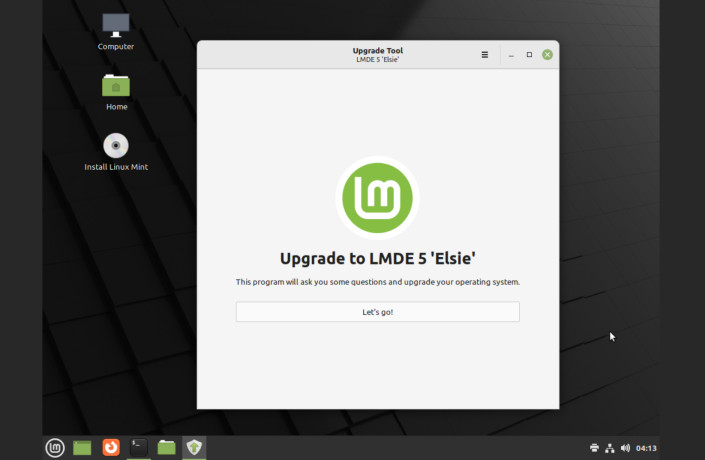Image resolution: width=705 pixels, height=460 pixels.
Task: Click the "Upgrade Tool" window title
Action: [x=377, y=51]
